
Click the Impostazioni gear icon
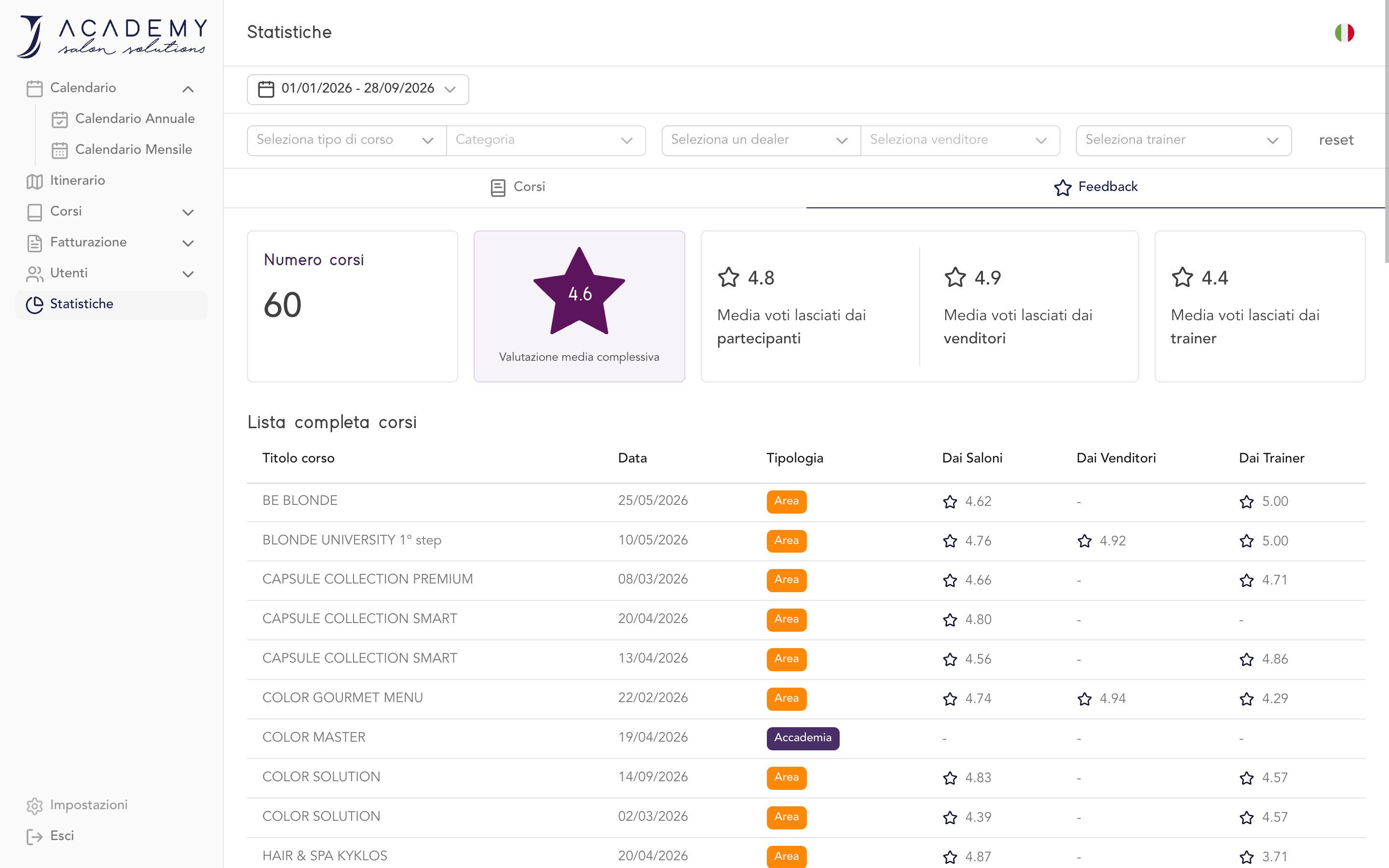pyautogui.click(x=34, y=806)
